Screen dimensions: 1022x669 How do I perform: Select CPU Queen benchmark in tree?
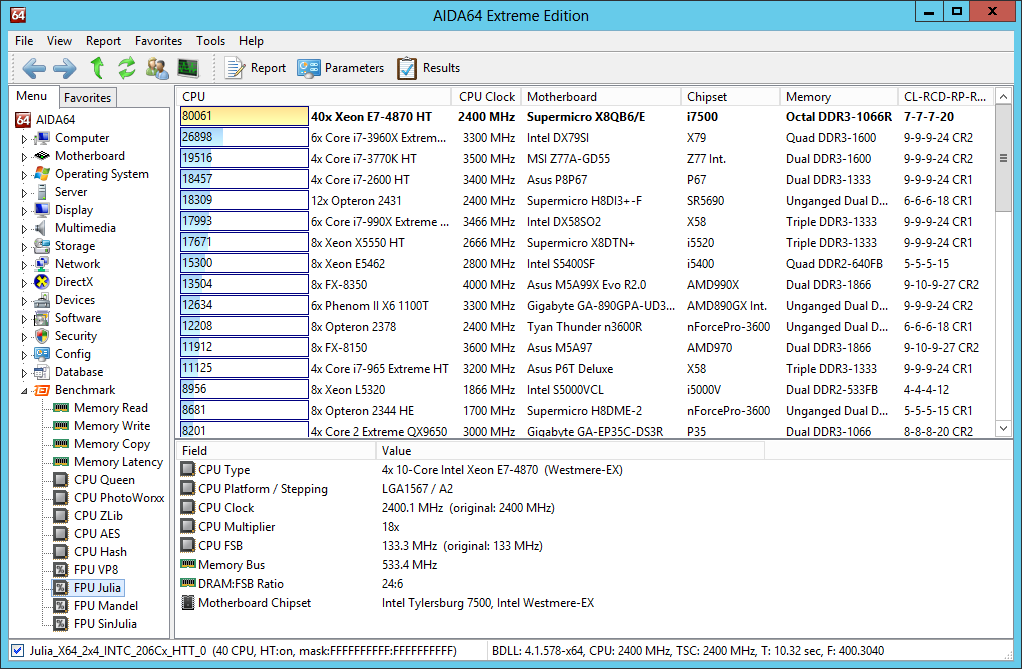pos(104,480)
